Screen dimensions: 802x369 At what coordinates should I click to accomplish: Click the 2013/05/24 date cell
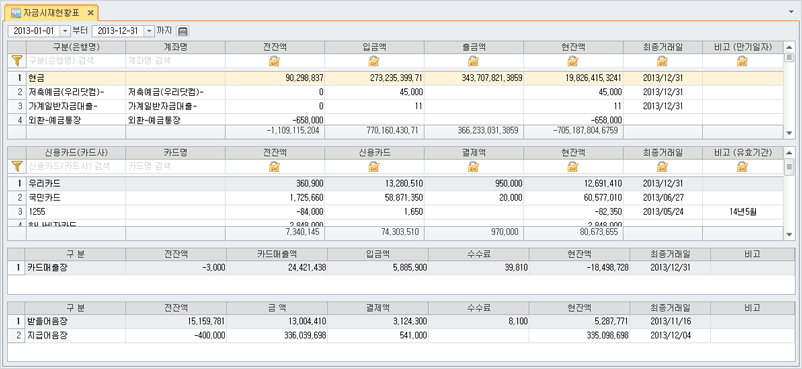pos(663,211)
